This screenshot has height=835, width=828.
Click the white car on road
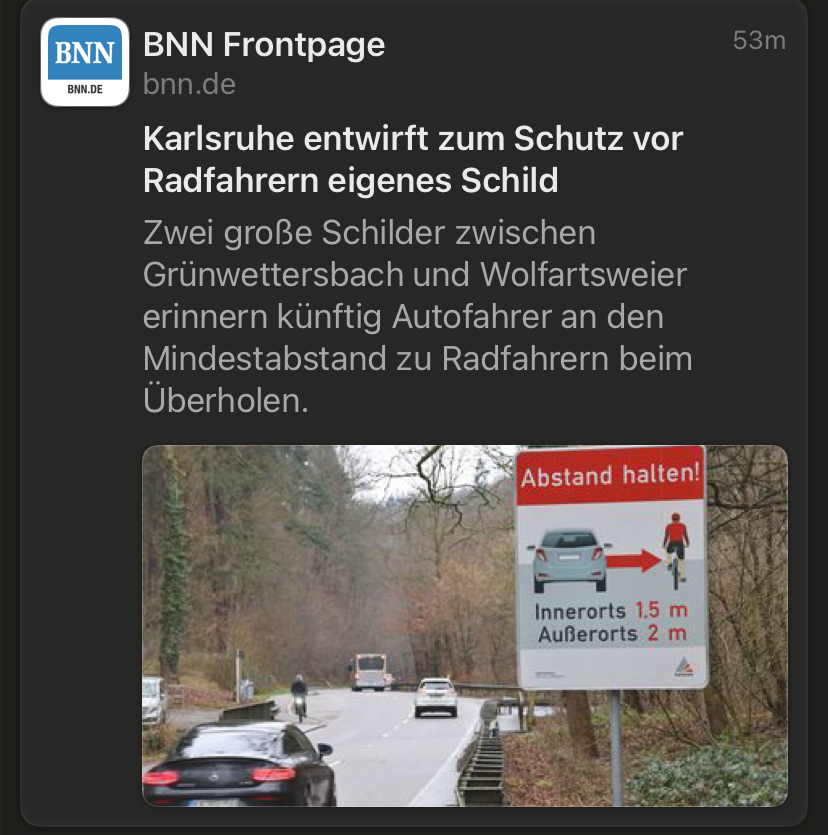[x=436, y=697]
